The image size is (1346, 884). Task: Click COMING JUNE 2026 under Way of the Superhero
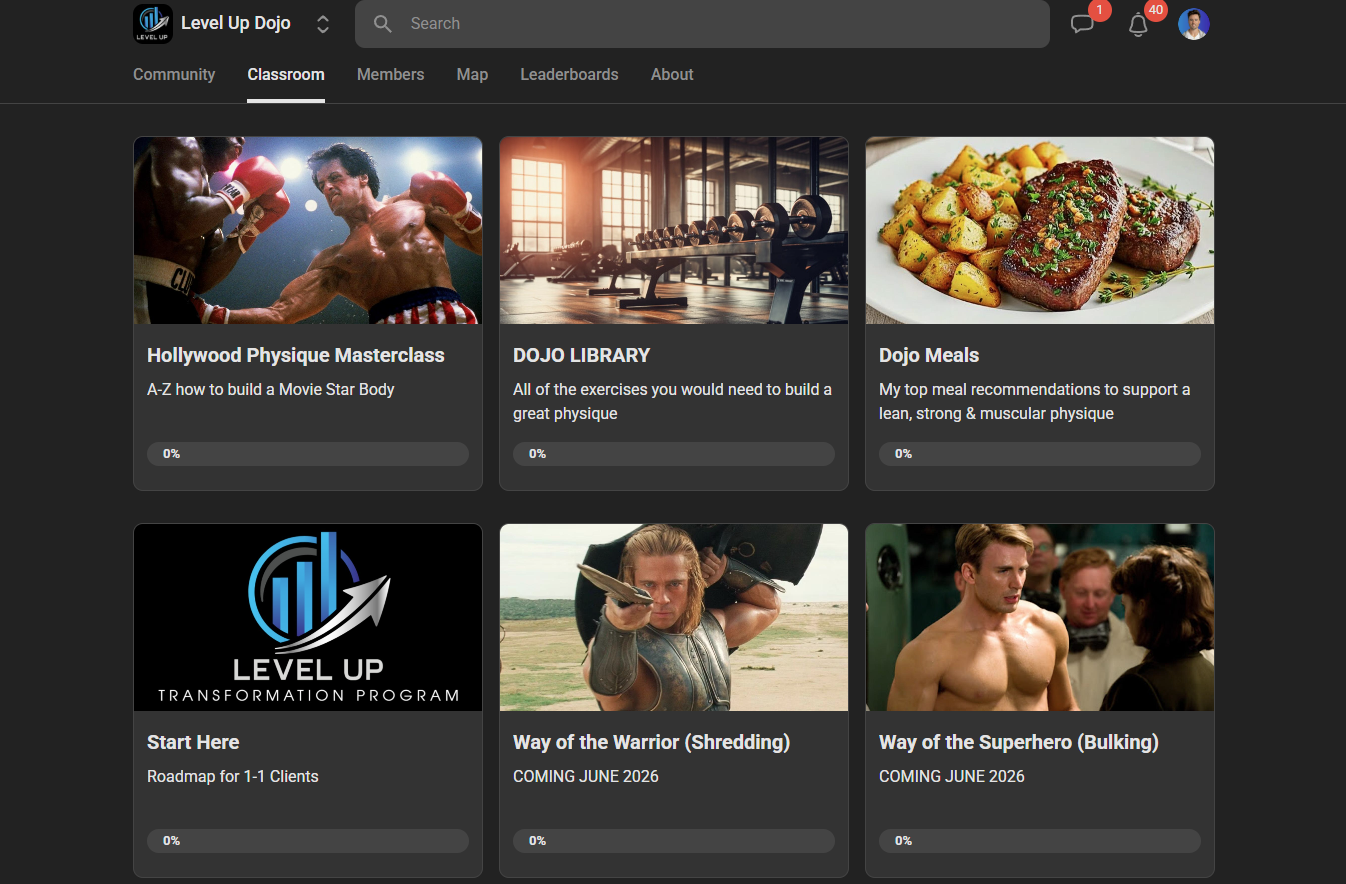coord(952,776)
